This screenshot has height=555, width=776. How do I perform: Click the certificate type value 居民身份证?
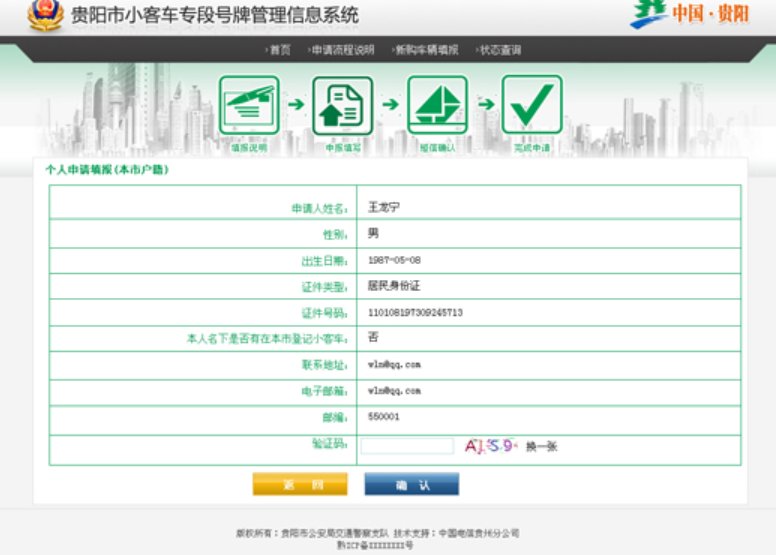pos(394,286)
